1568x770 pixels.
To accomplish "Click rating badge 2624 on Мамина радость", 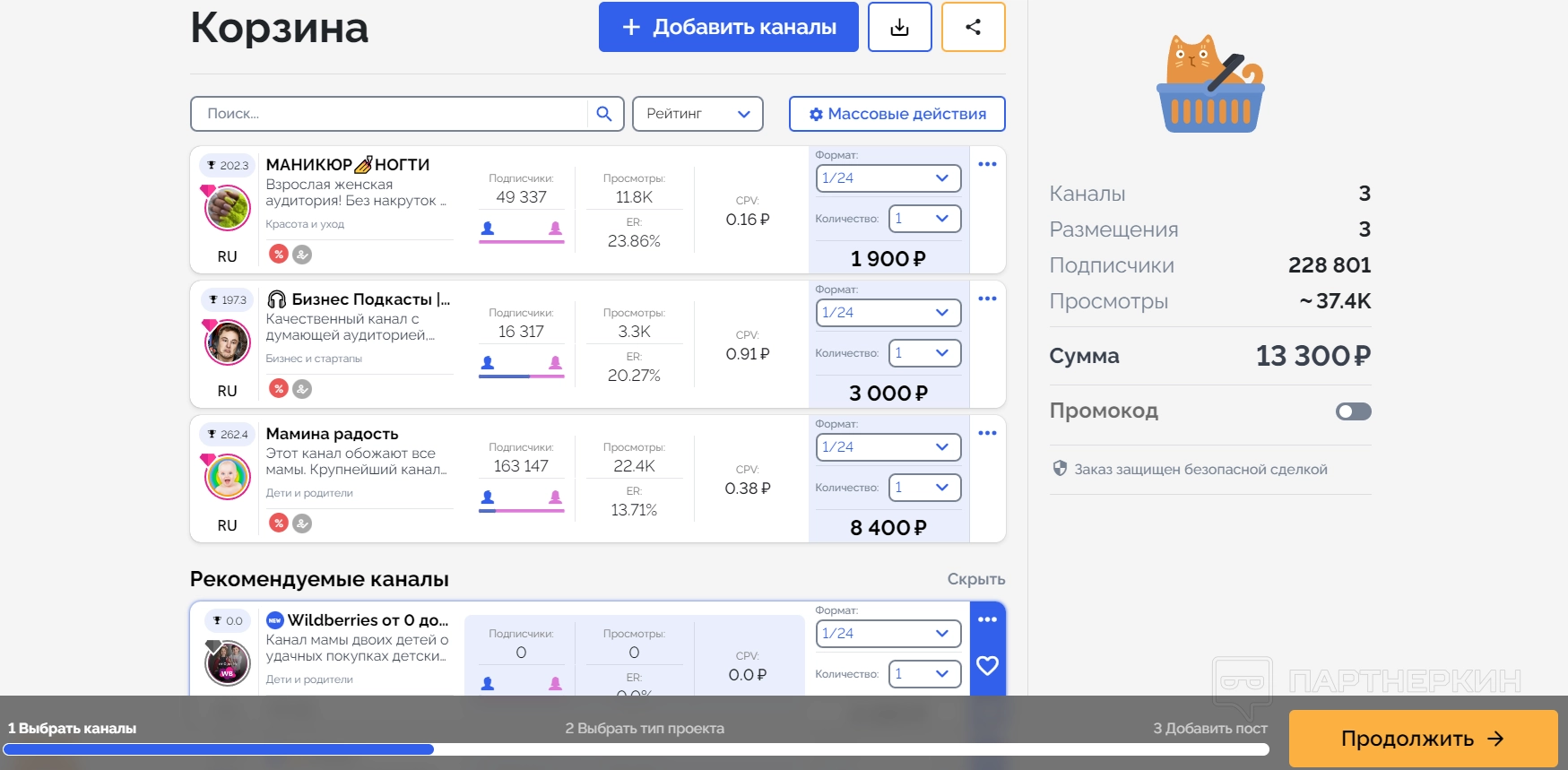I will [228, 434].
